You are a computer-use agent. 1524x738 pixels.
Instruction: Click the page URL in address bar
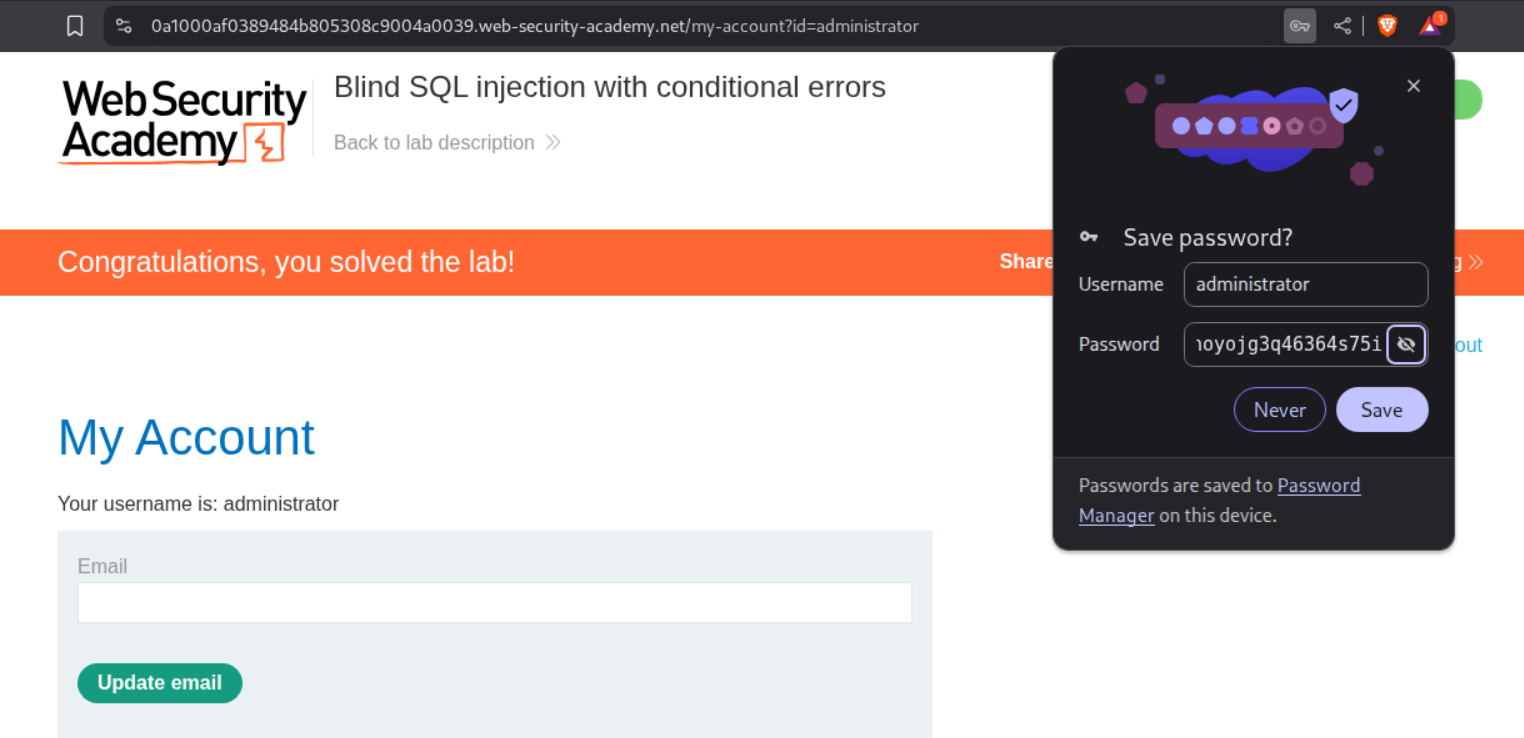pos(534,26)
